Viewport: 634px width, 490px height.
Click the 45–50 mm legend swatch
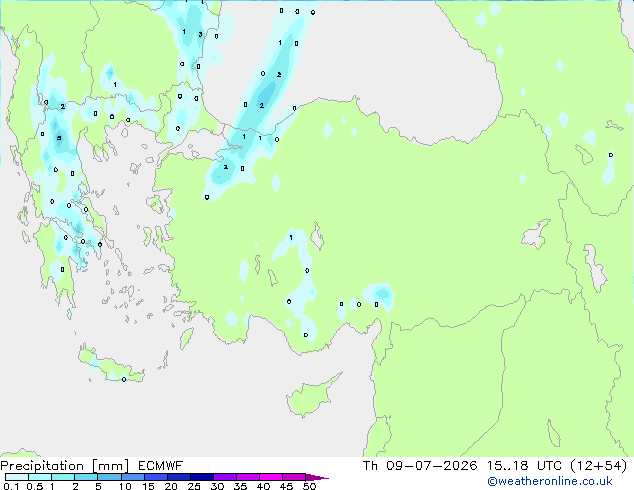[x=294, y=477]
